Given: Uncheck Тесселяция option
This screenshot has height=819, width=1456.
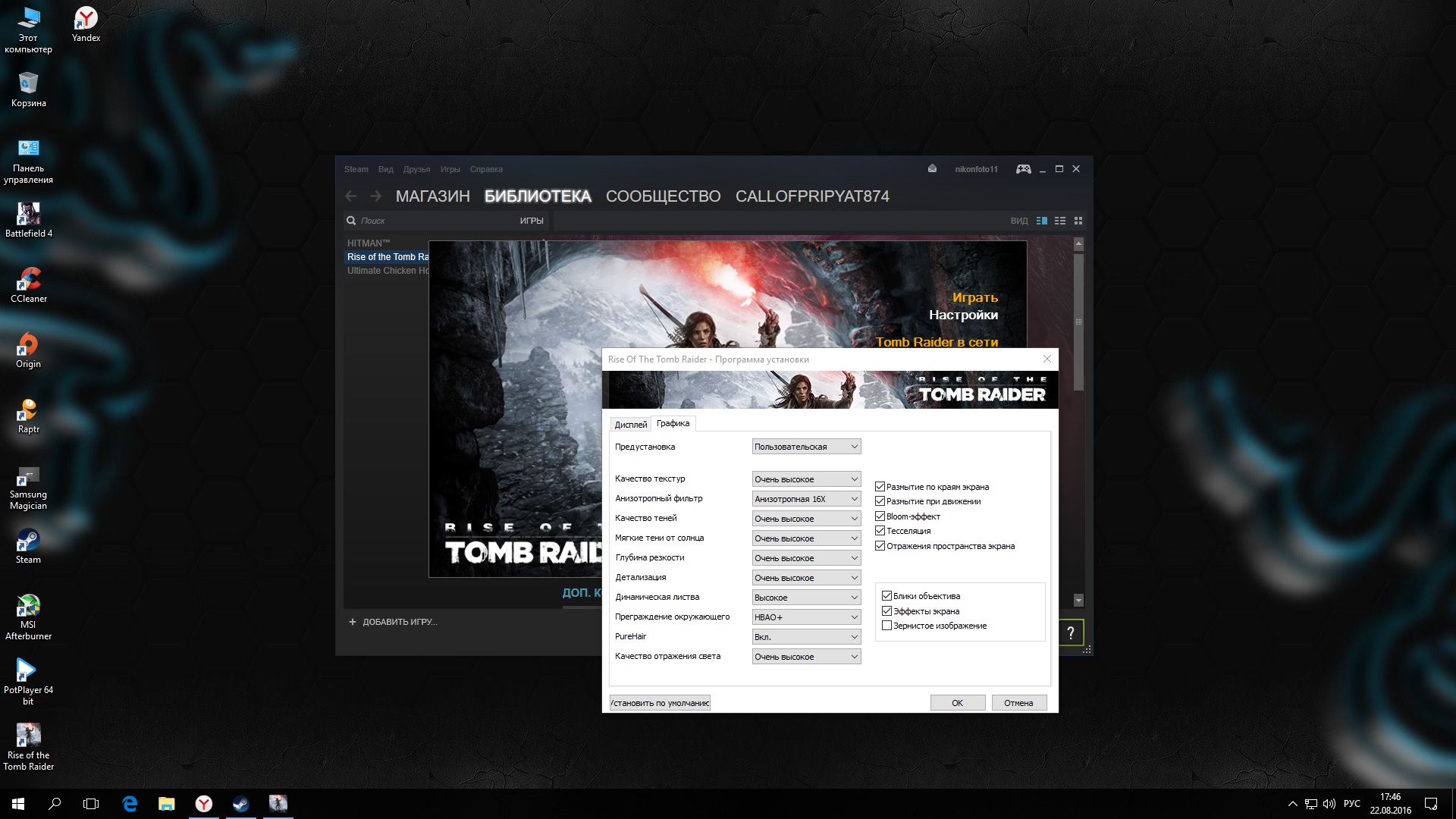Looking at the screenshot, I should [x=880, y=531].
